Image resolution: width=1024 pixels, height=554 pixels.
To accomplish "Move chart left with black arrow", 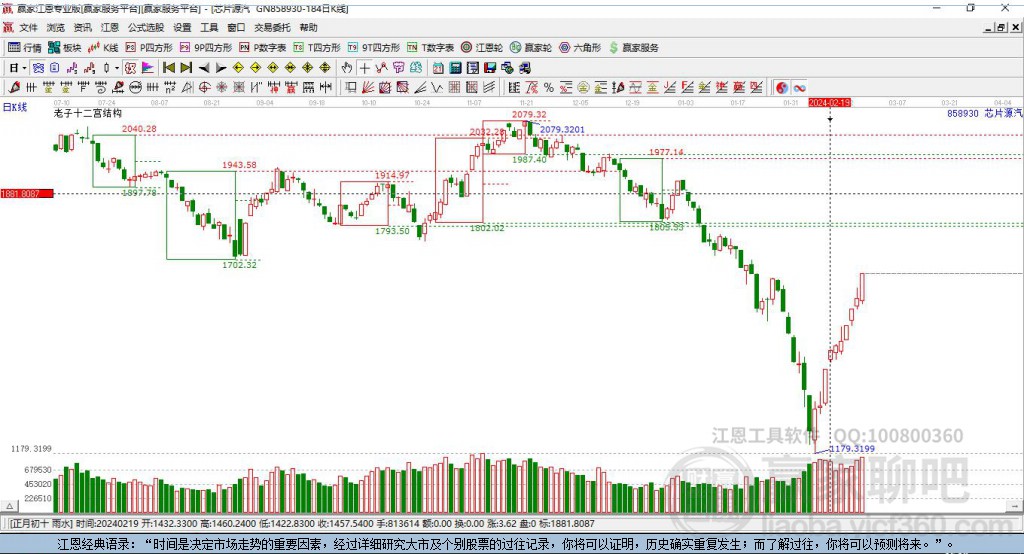I will point(204,68).
